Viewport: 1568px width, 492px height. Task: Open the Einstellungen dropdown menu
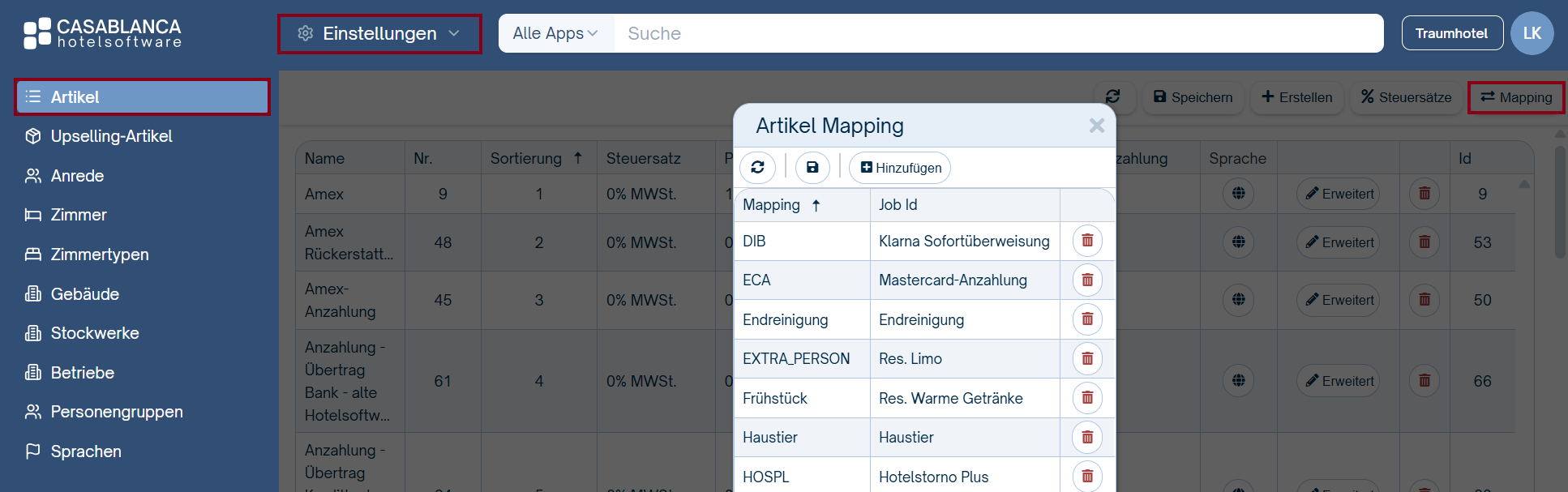coord(379,34)
